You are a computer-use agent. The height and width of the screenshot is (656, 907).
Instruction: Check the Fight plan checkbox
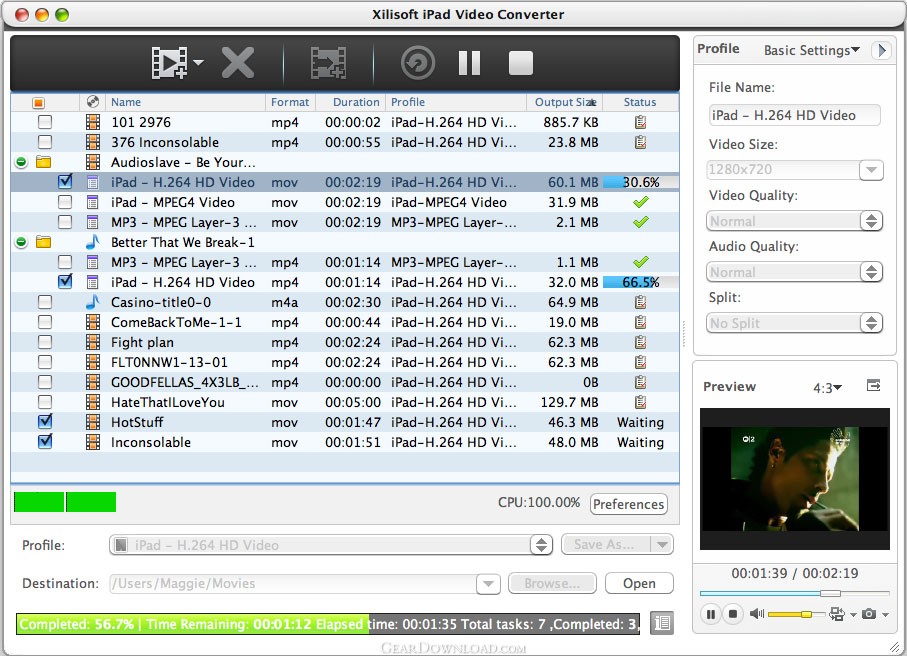point(45,342)
